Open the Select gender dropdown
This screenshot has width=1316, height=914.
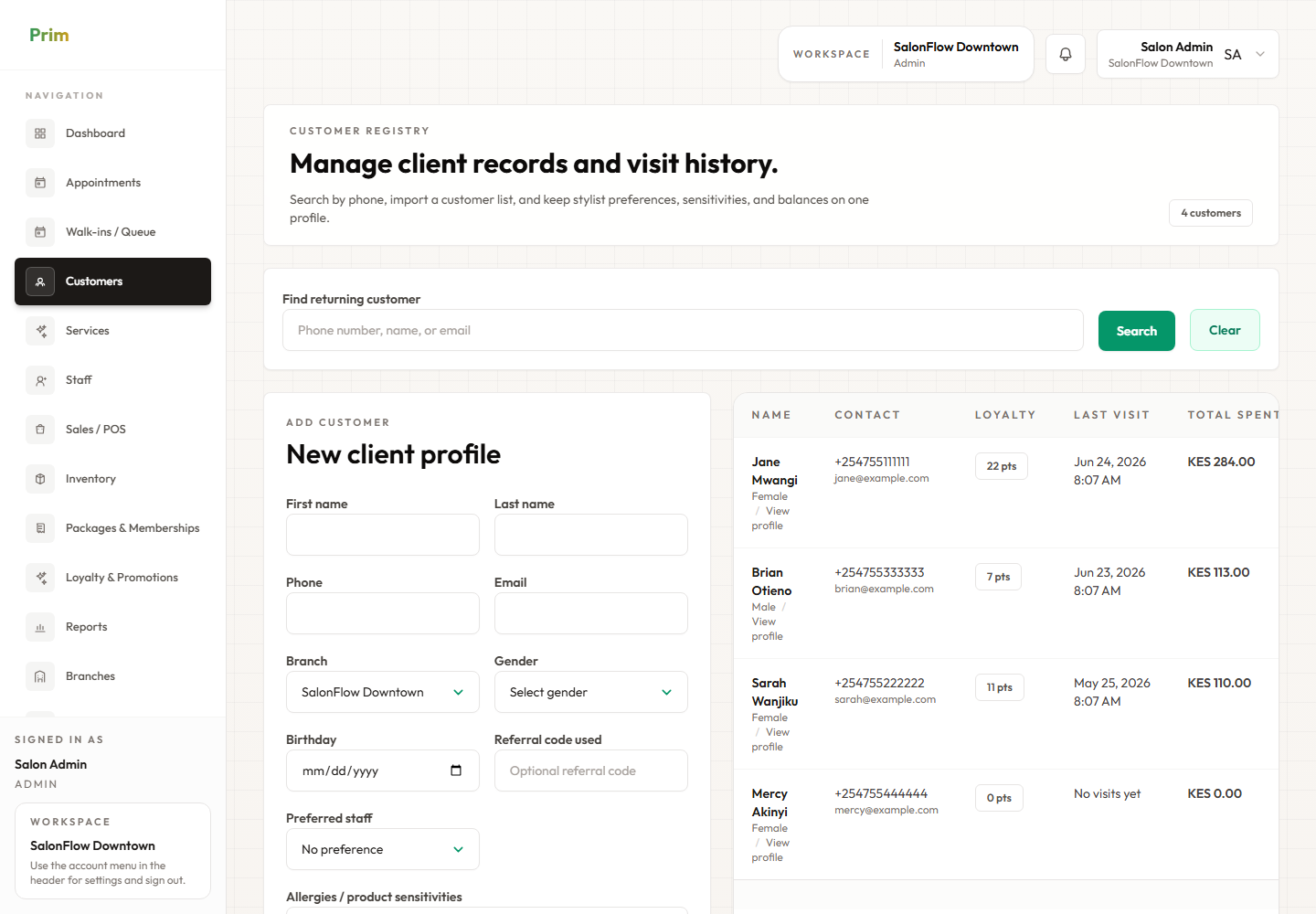coord(591,692)
